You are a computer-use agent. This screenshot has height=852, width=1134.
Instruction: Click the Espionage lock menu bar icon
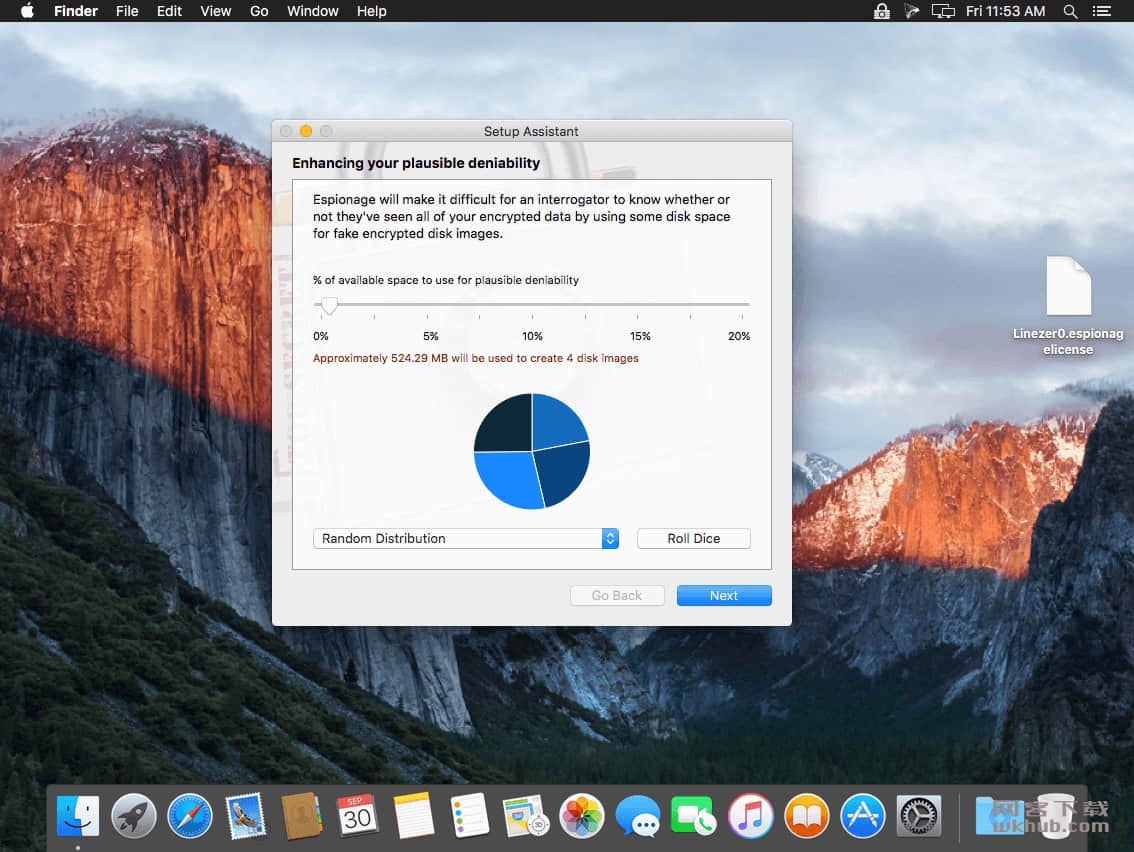[882, 11]
